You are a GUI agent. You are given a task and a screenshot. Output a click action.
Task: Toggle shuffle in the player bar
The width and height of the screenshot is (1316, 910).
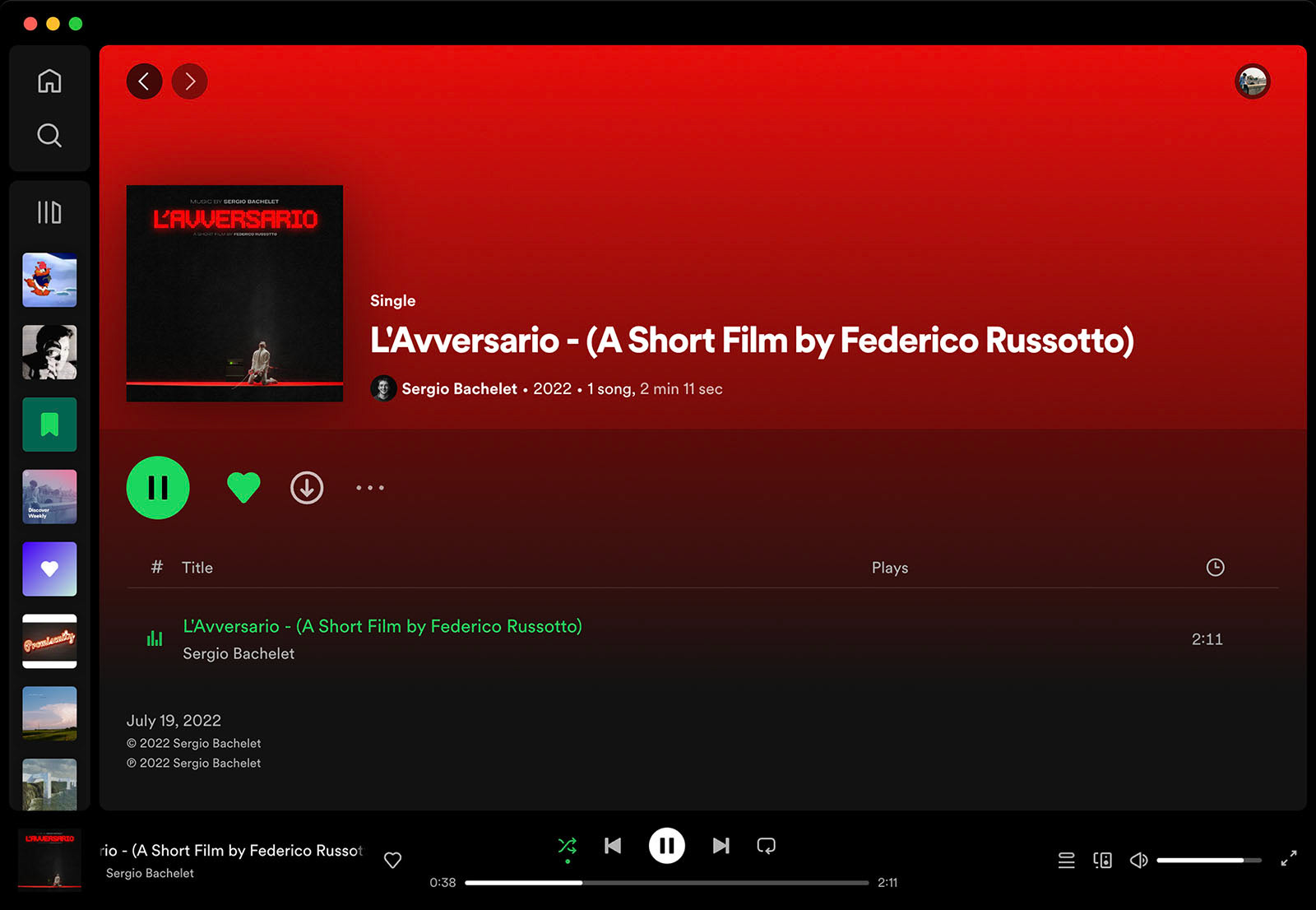[568, 846]
